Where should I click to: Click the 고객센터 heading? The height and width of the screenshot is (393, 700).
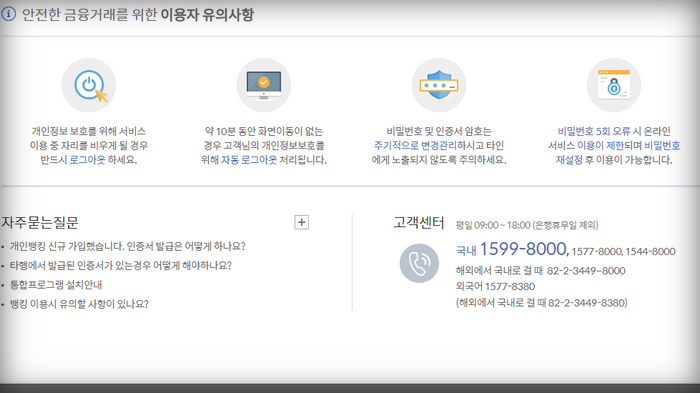tap(419, 222)
